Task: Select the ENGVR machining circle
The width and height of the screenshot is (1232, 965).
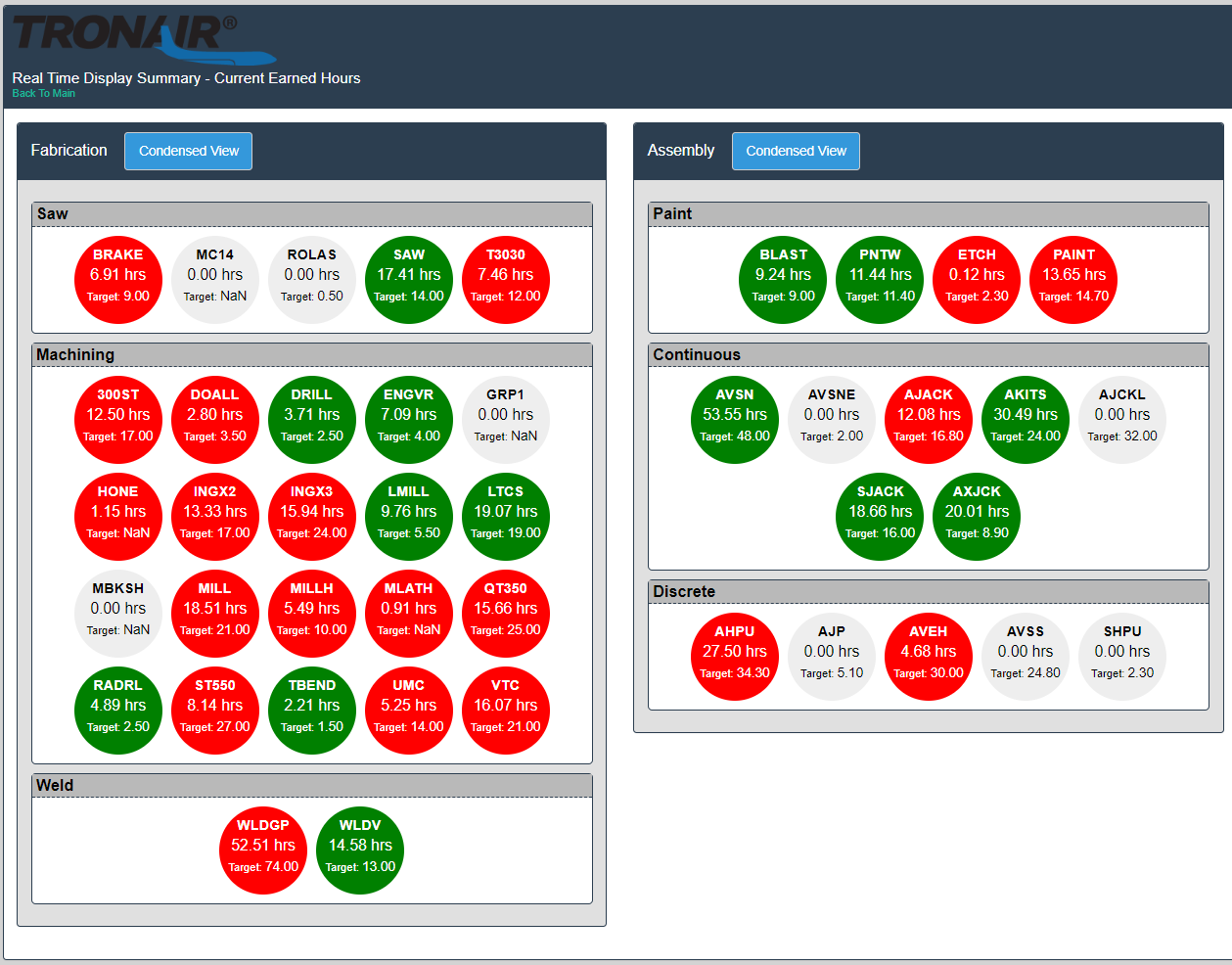Action: (x=409, y=420)
